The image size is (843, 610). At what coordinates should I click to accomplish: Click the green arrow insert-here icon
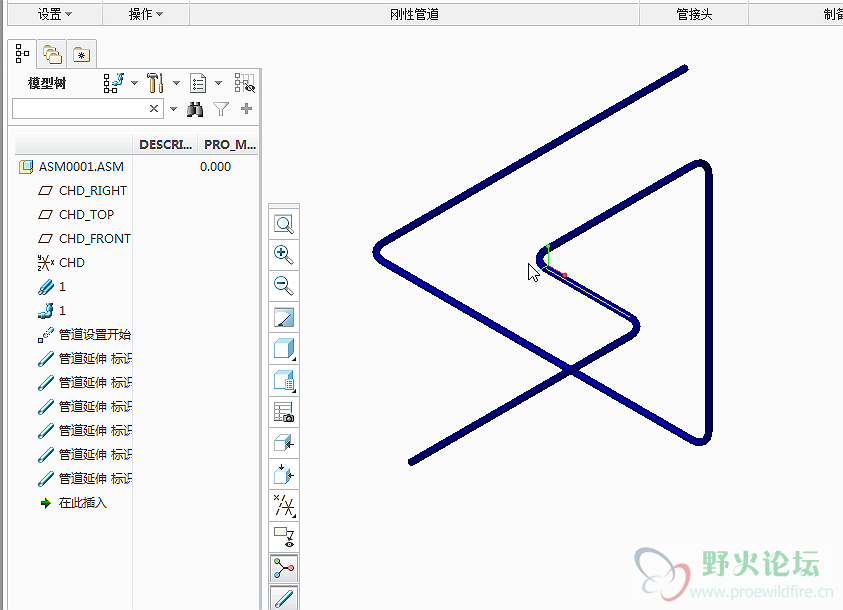[x=46, y=503]
